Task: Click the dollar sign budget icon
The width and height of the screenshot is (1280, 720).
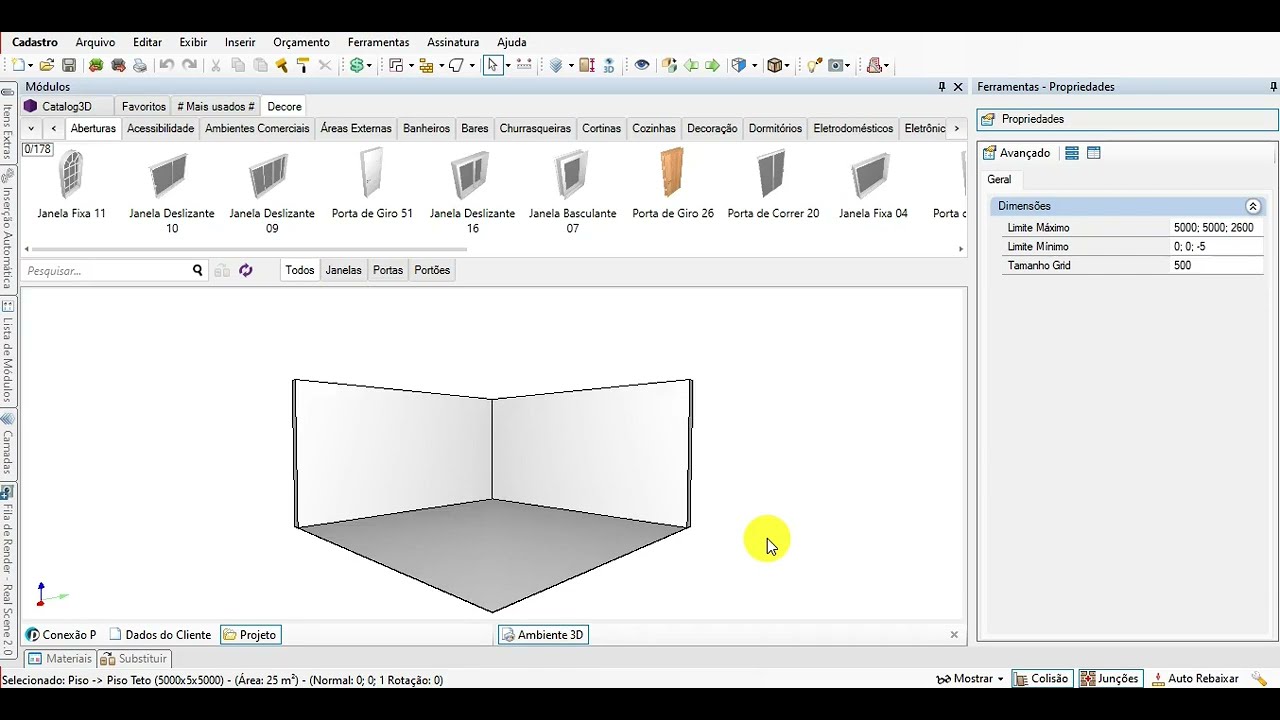Action: tap(357, 65)
